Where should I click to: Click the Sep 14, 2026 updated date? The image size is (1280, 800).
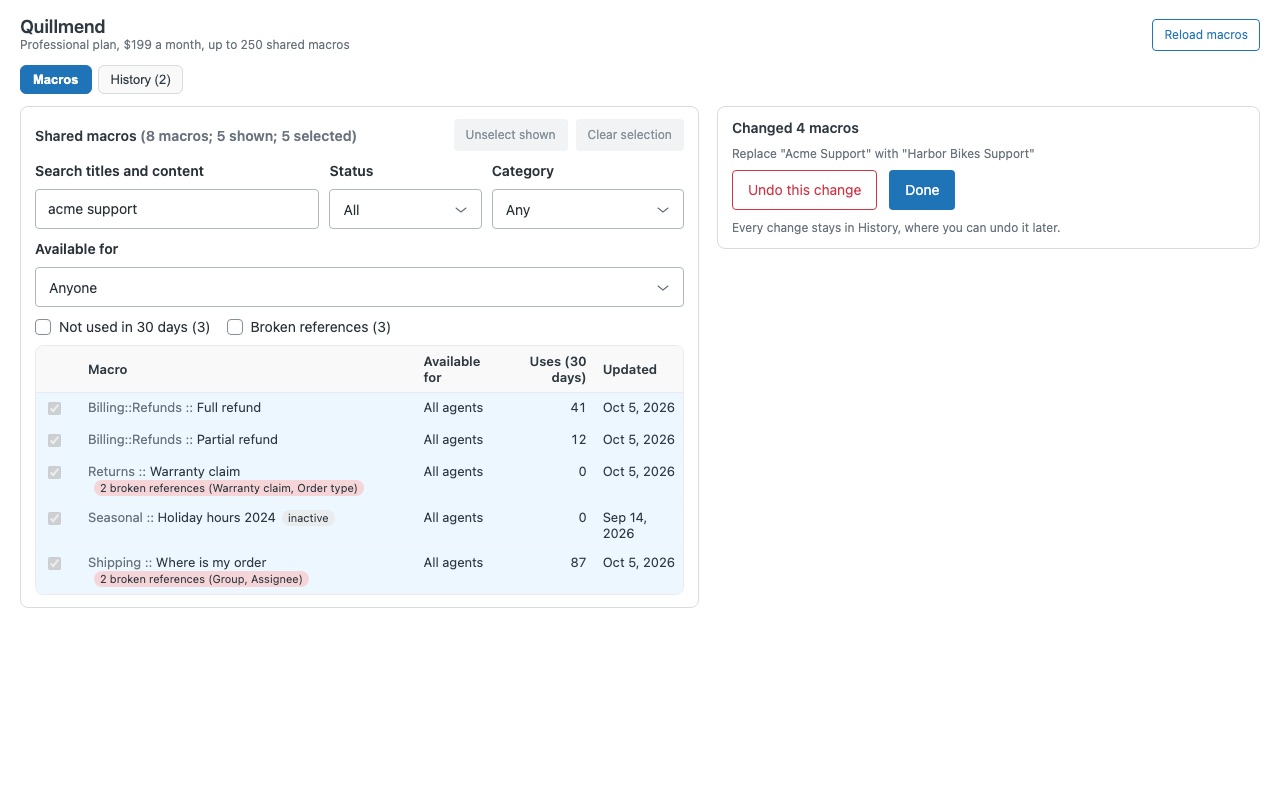click(x=625, y=526)
